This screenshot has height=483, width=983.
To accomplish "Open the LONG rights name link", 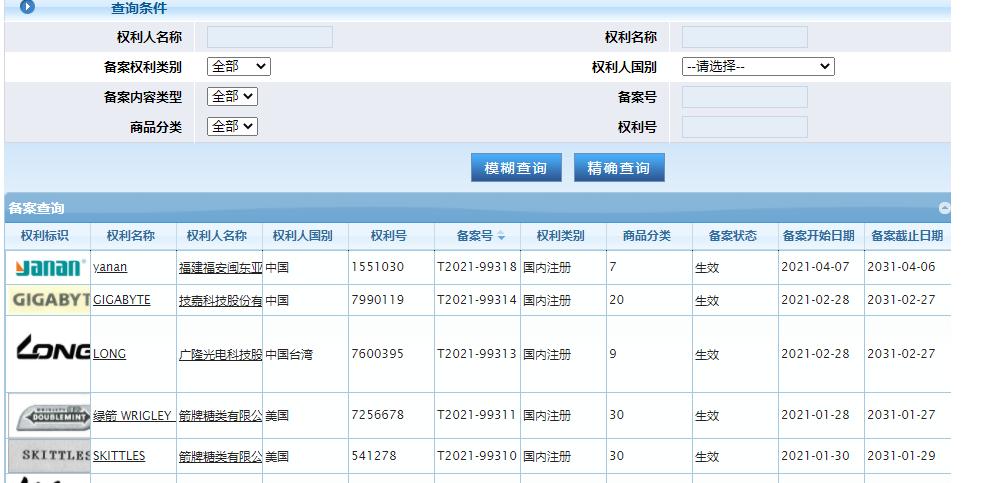I will point(110,354).
